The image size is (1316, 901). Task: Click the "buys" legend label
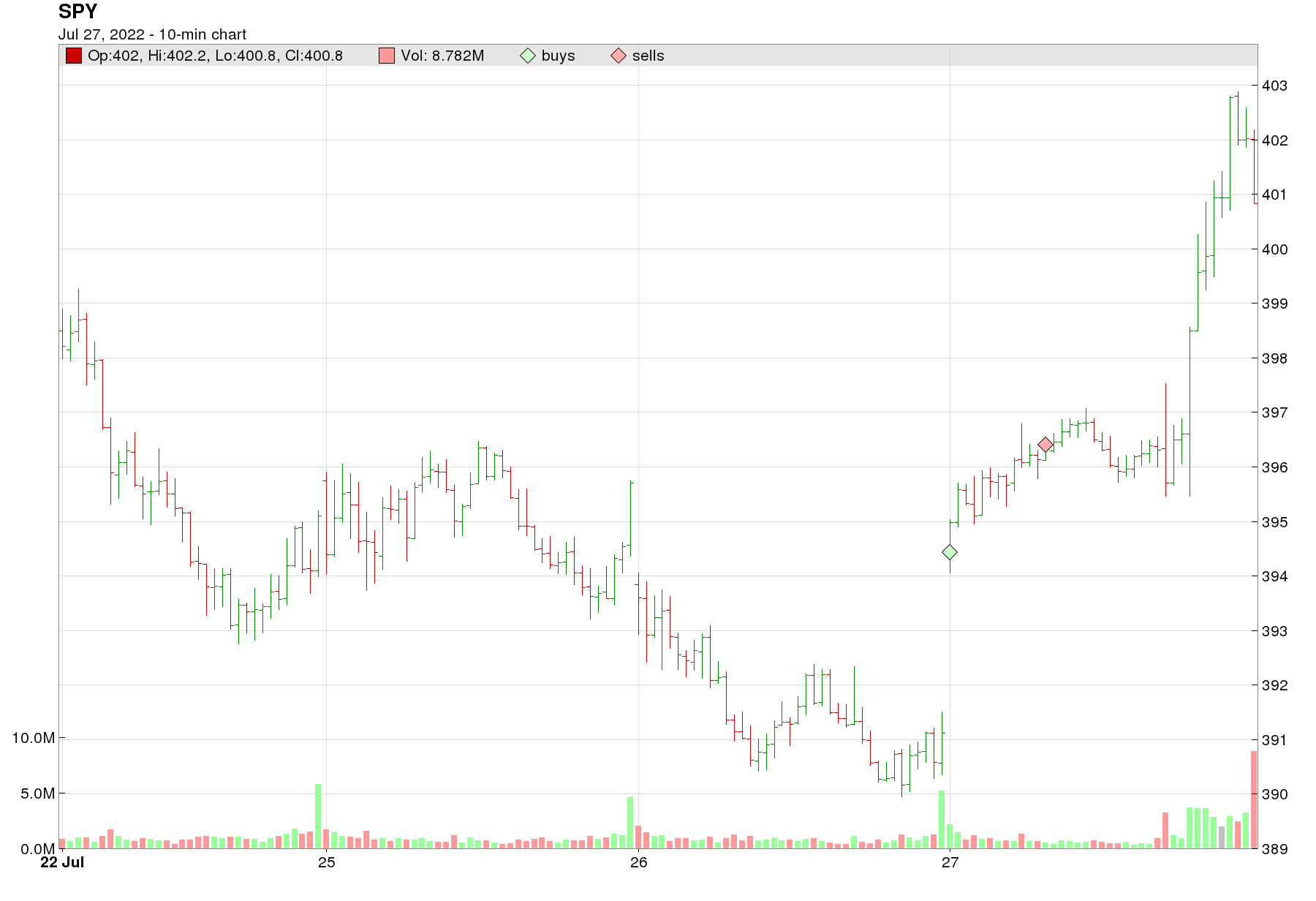coord(558,56)
